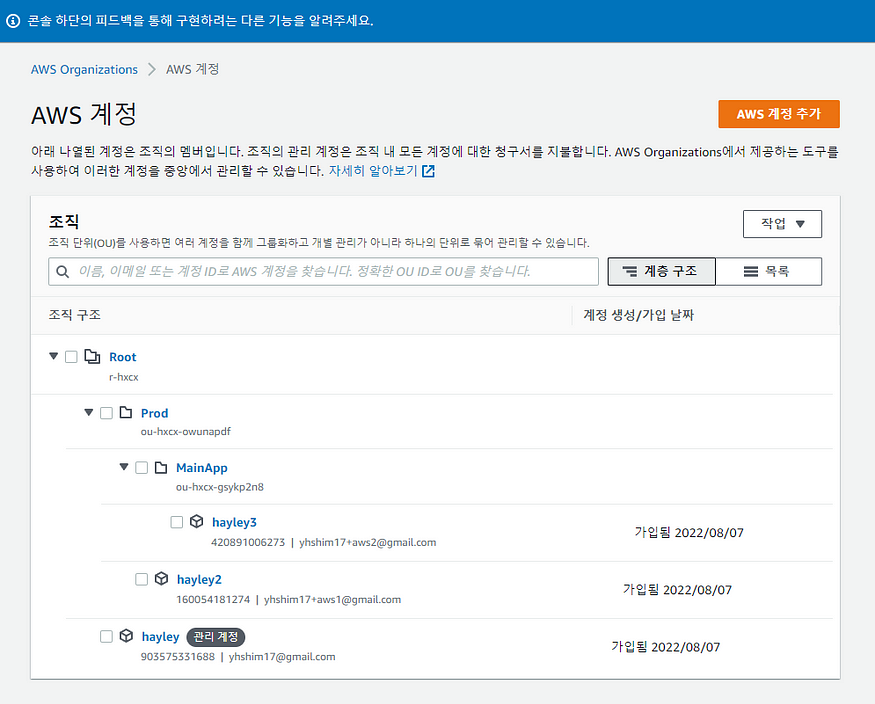Viewport: 875px width, 704px height.
Task: Collapse the MainApp OU node
Action: click(x=124, y=466)
